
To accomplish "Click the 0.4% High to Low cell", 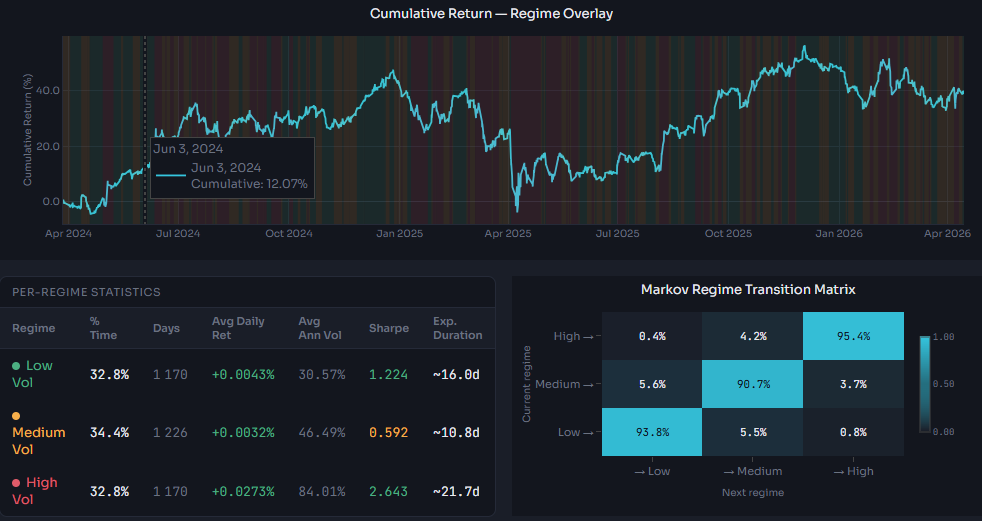I will pos(652,336).
